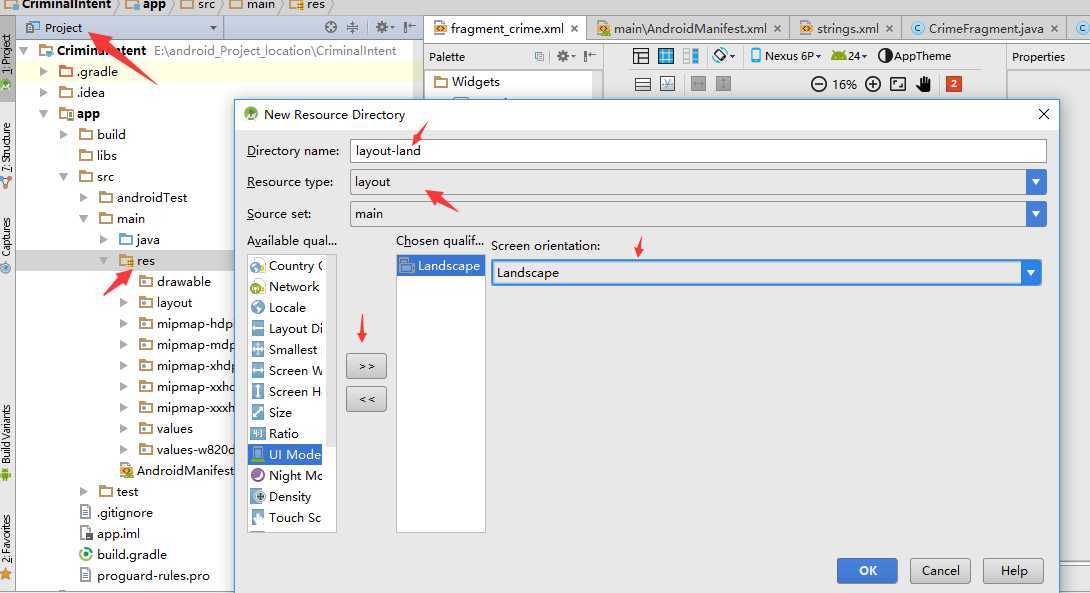Image resolution: width=1090 pixels, height=593 pixels.
Task: Select the Landscape chosen qualifier
Action: (440, 266)
